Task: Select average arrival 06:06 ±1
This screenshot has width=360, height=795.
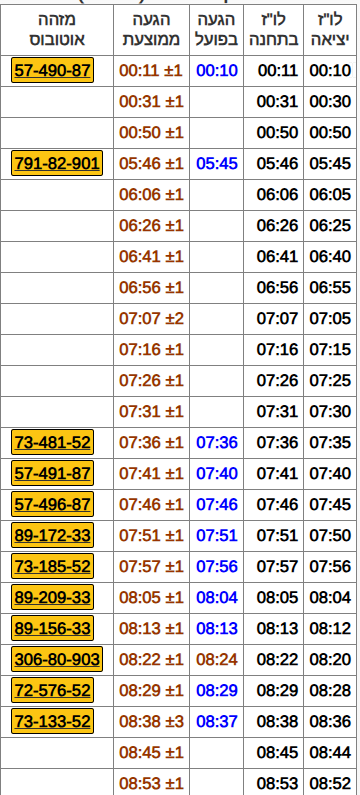Action: click(152, 195)
